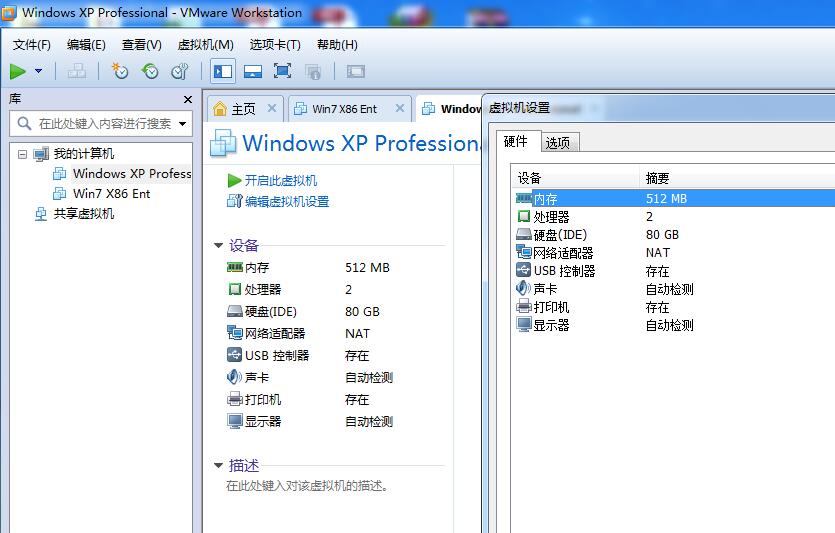The image size is (835, 533).
Task: Collapse the 设备 section triangle
Action: pos(219,245)
